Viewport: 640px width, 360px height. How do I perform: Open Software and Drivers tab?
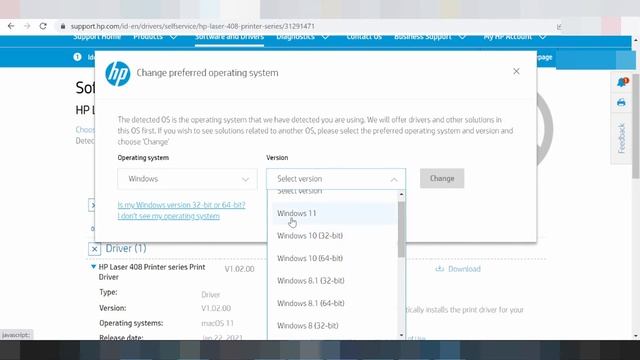(229, 37)
